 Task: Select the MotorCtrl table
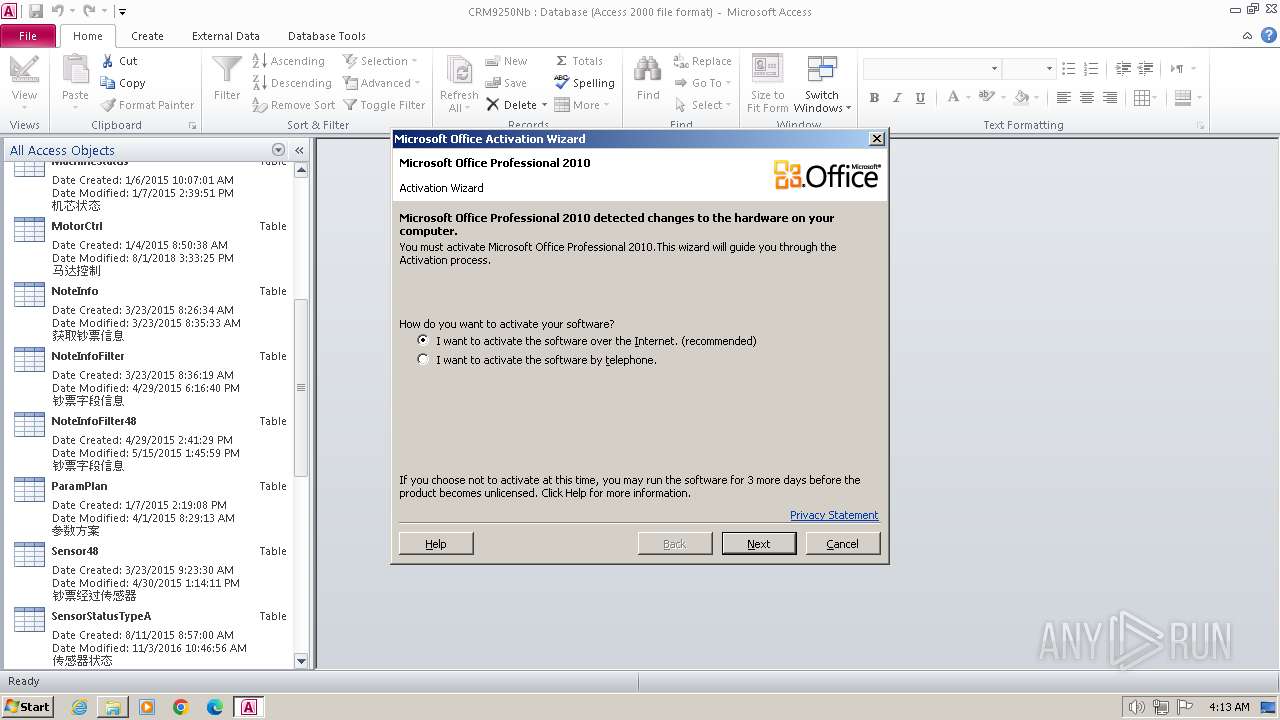point(150,245)
